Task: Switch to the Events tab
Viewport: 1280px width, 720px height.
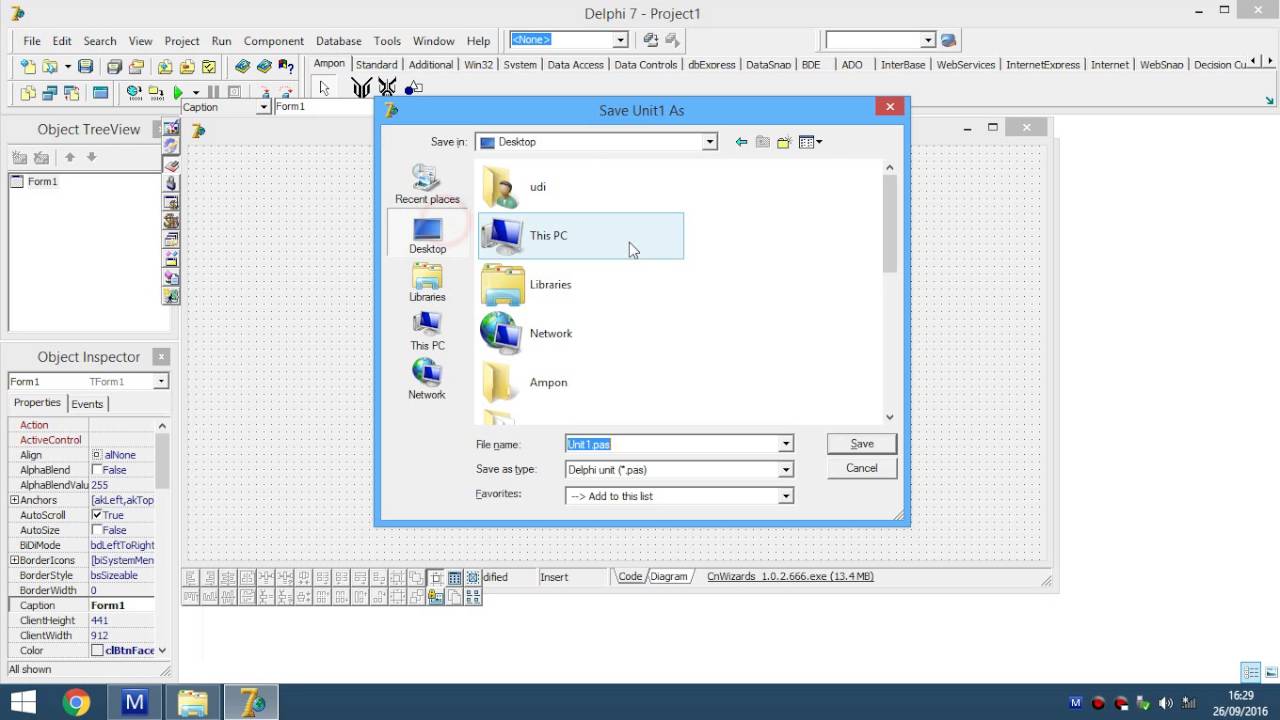Action: coord(87,404)
